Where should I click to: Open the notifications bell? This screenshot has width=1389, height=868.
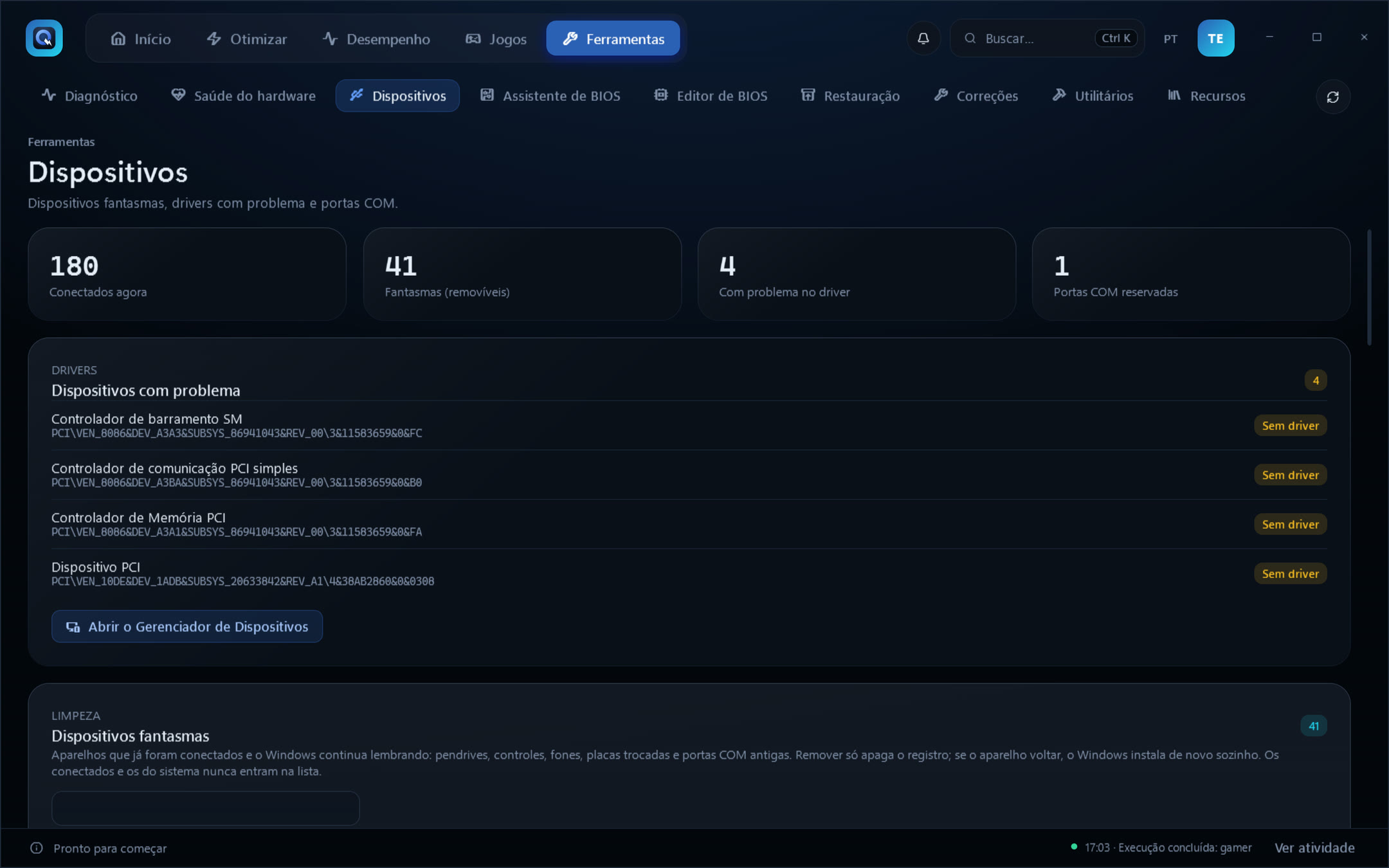(923, 39)
